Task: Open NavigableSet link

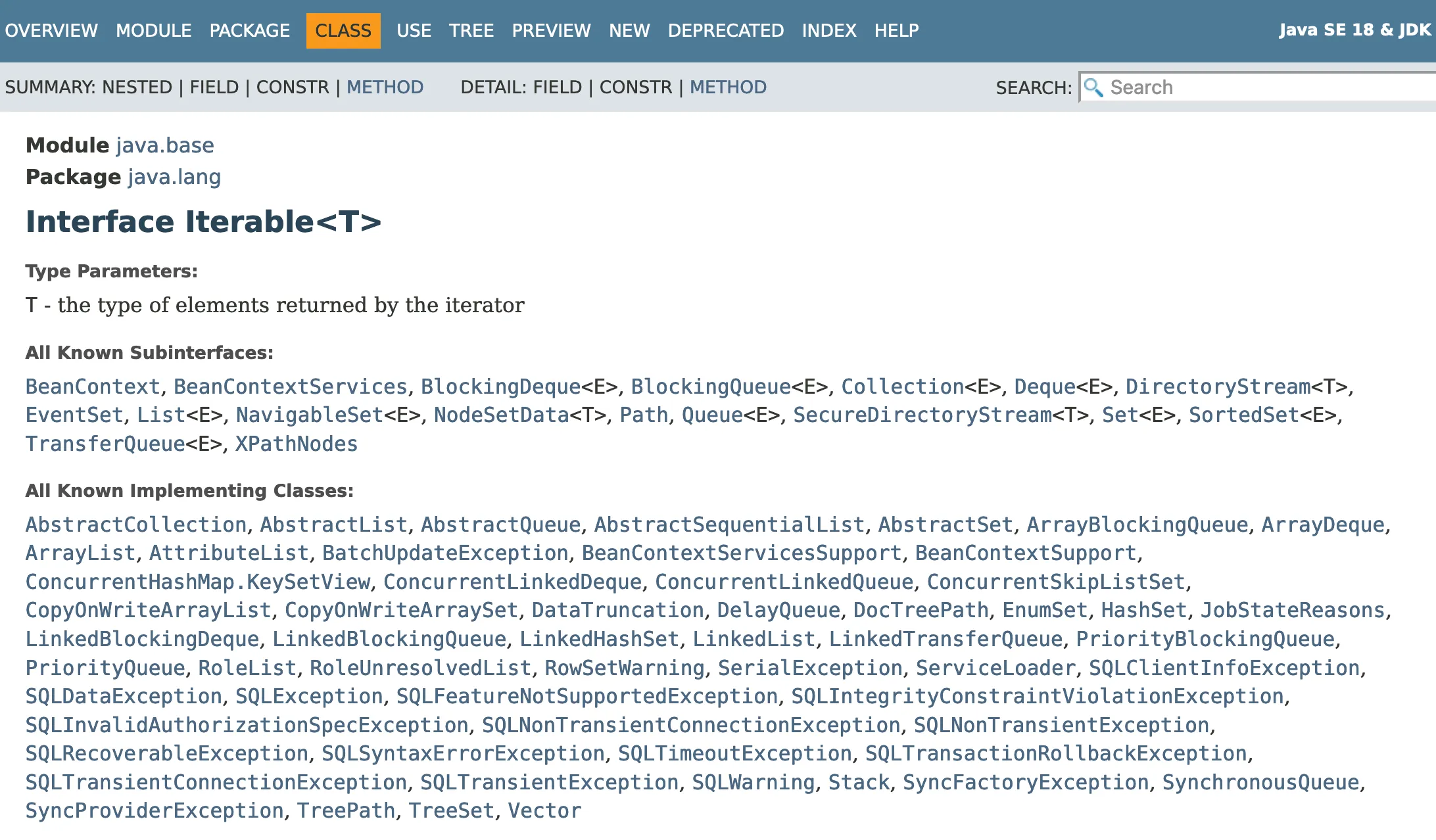Action: 310,415
